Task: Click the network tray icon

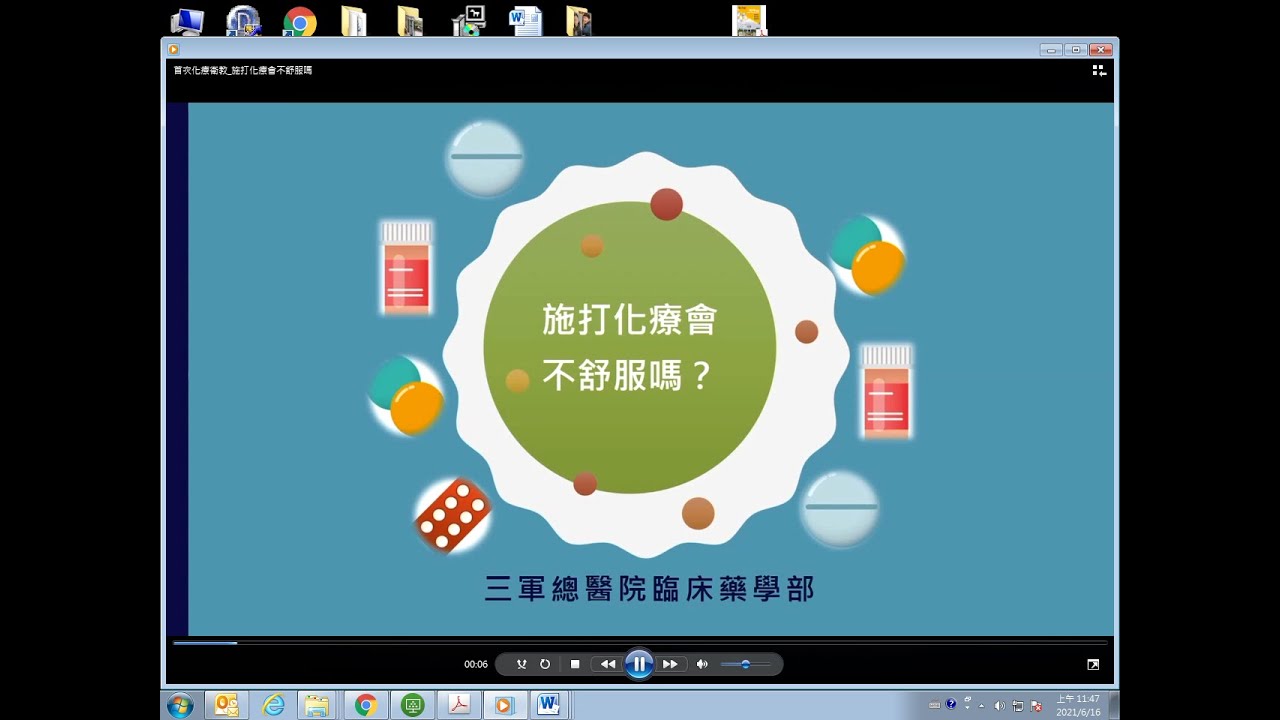Action: [x=1017, y=705]
